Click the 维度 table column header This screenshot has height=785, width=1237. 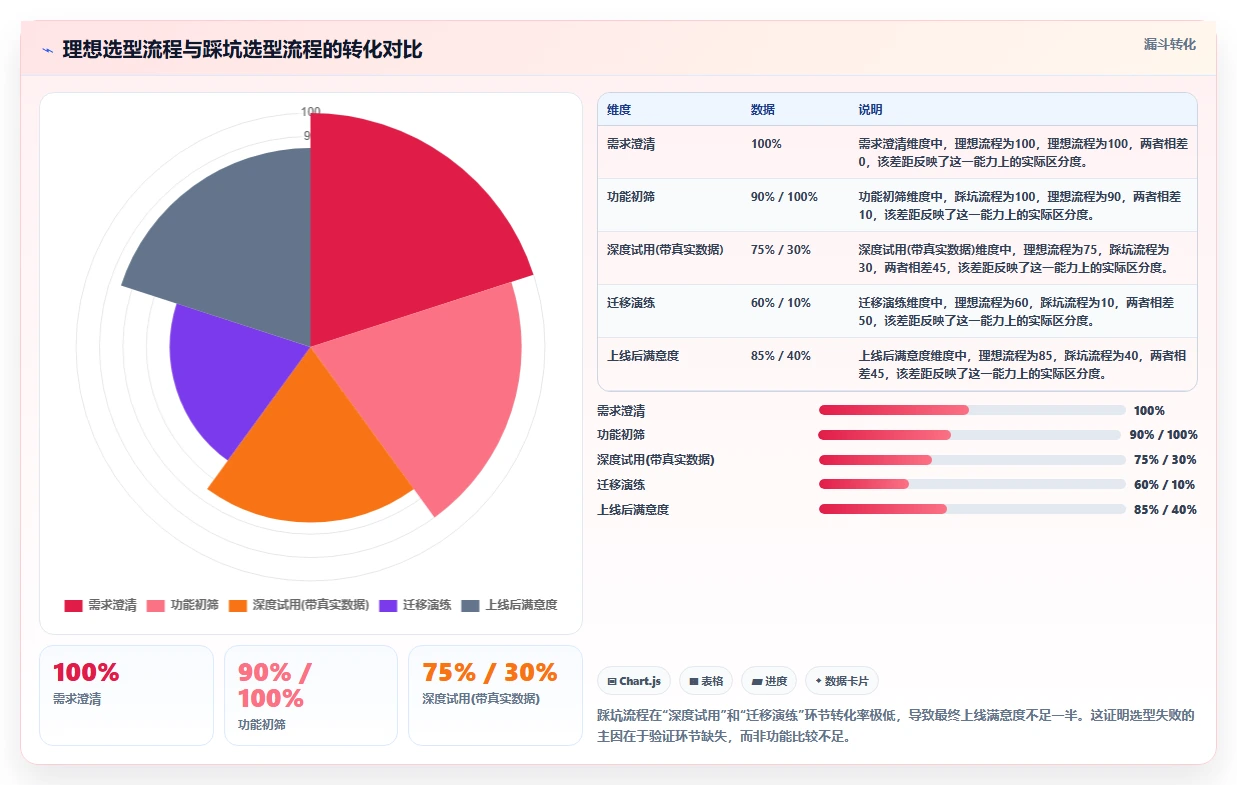pyautogui.click(x=619, y=110)
